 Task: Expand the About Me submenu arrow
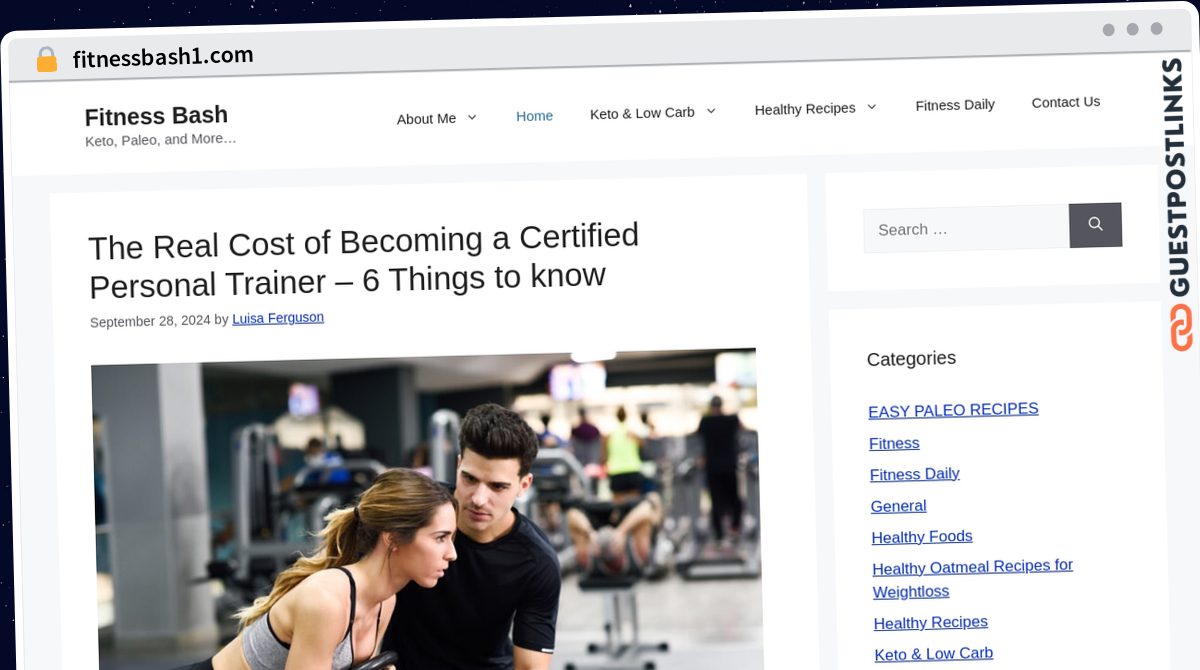472,117
